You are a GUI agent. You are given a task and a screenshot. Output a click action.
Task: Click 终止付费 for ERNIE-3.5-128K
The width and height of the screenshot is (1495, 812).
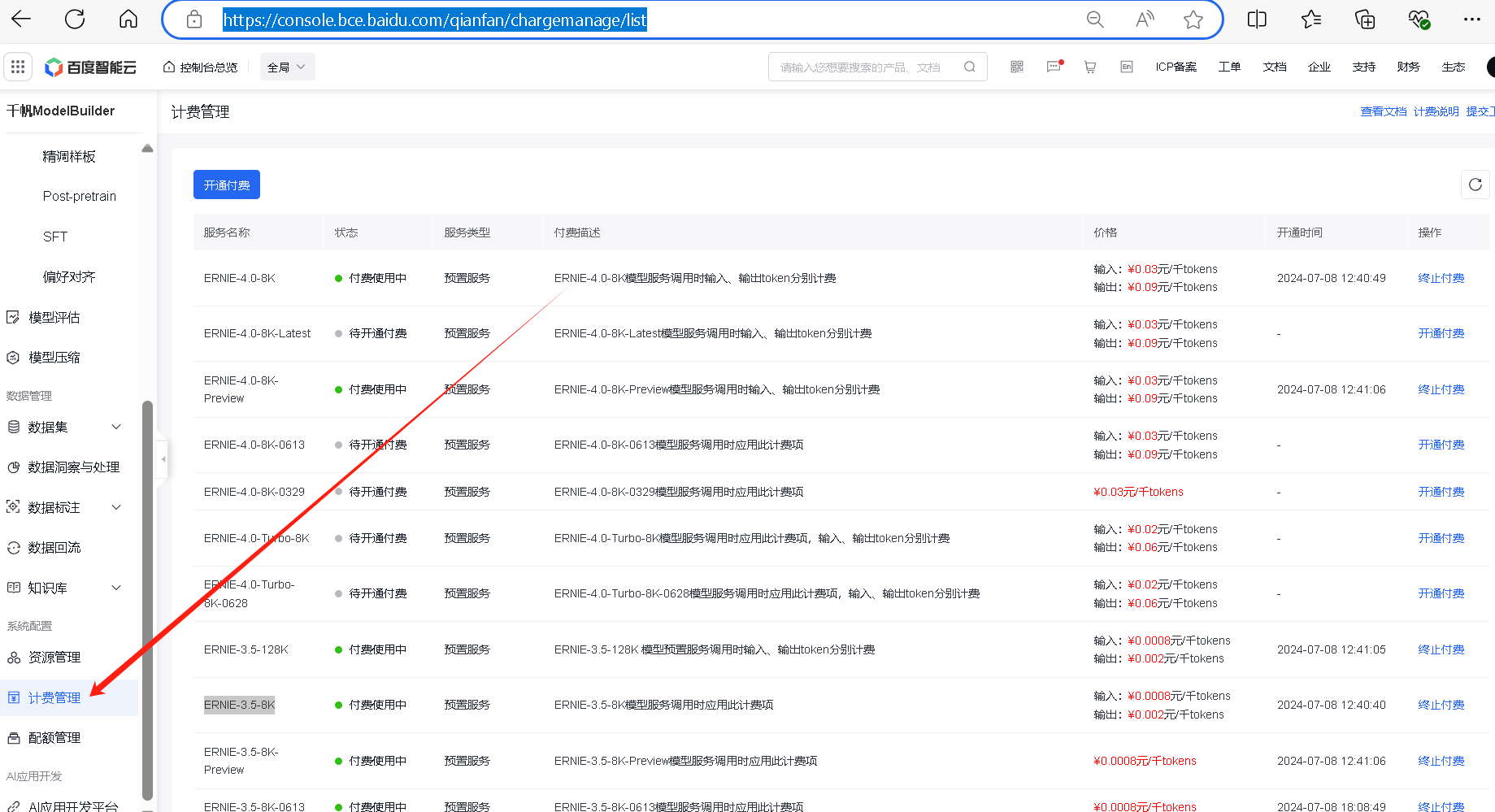coord(1441,649)
